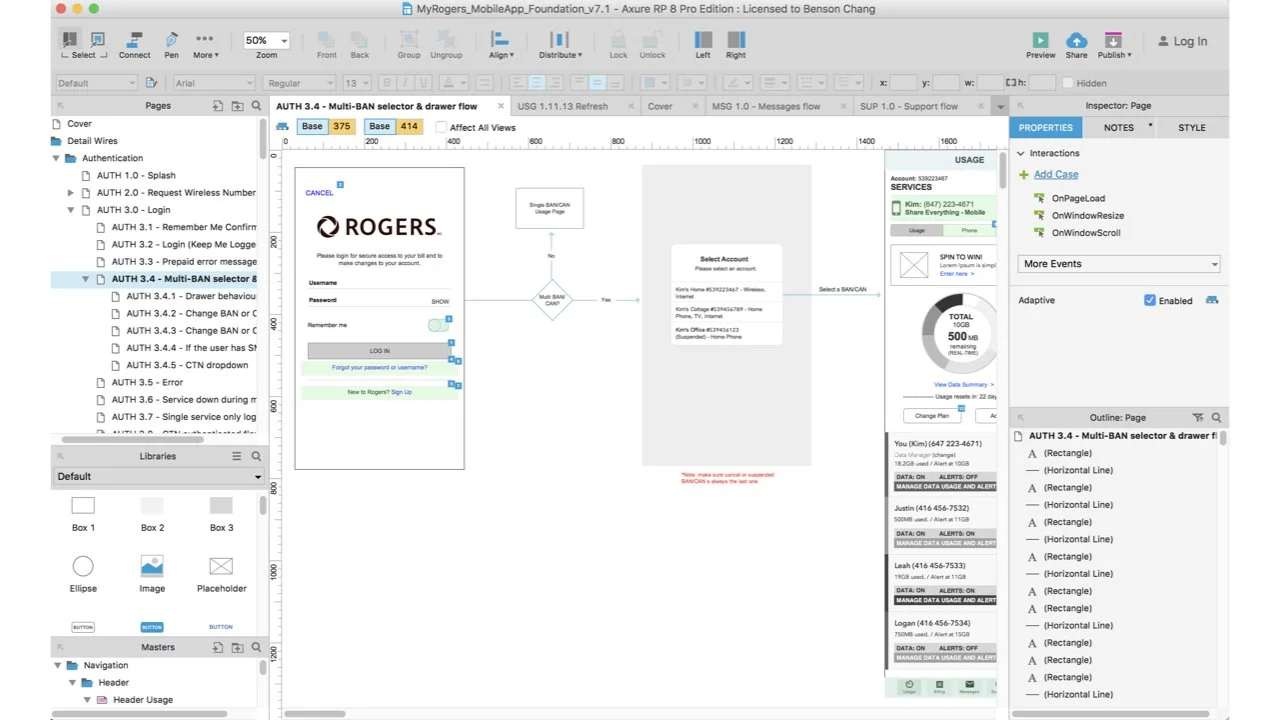Select AUTH 1.0 - Splash page
The height and width of the screenshot is (720, 1280).
pyautogui.click(x=135, y=175)
